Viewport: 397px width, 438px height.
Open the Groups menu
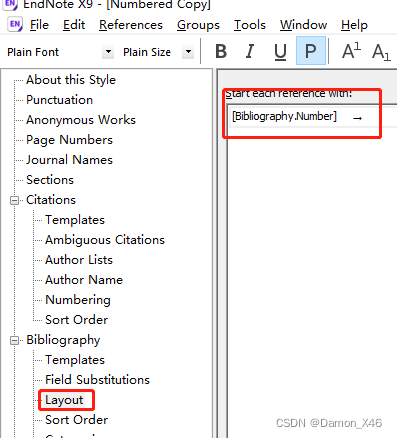(x=198, y=25)
